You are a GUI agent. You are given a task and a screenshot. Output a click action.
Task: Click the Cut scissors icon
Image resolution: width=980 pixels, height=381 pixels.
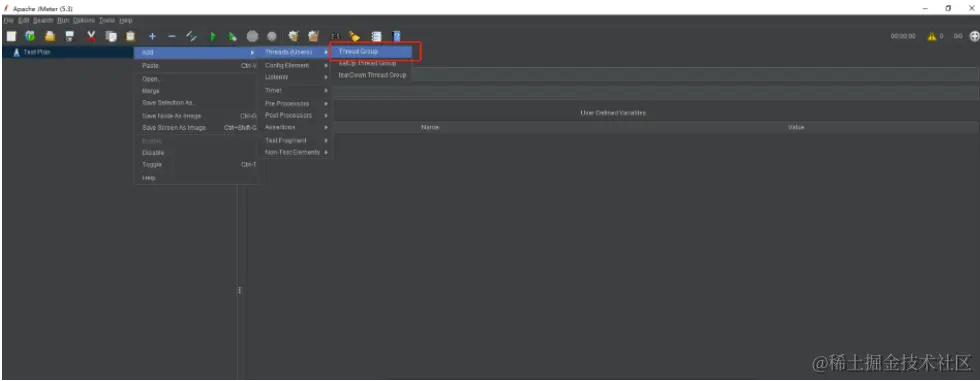[x=91, y=36]
